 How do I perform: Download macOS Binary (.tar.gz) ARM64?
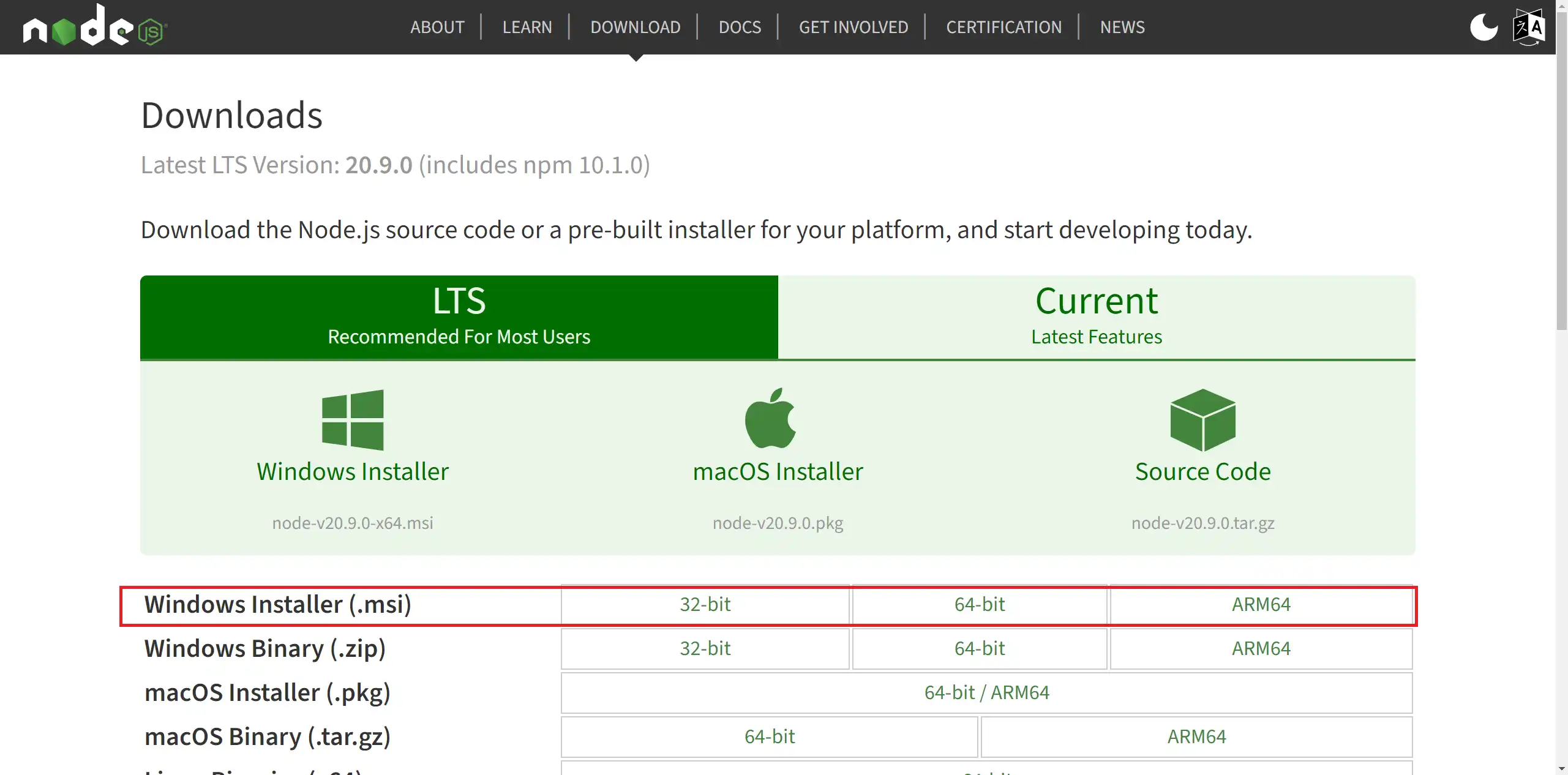1197,736
